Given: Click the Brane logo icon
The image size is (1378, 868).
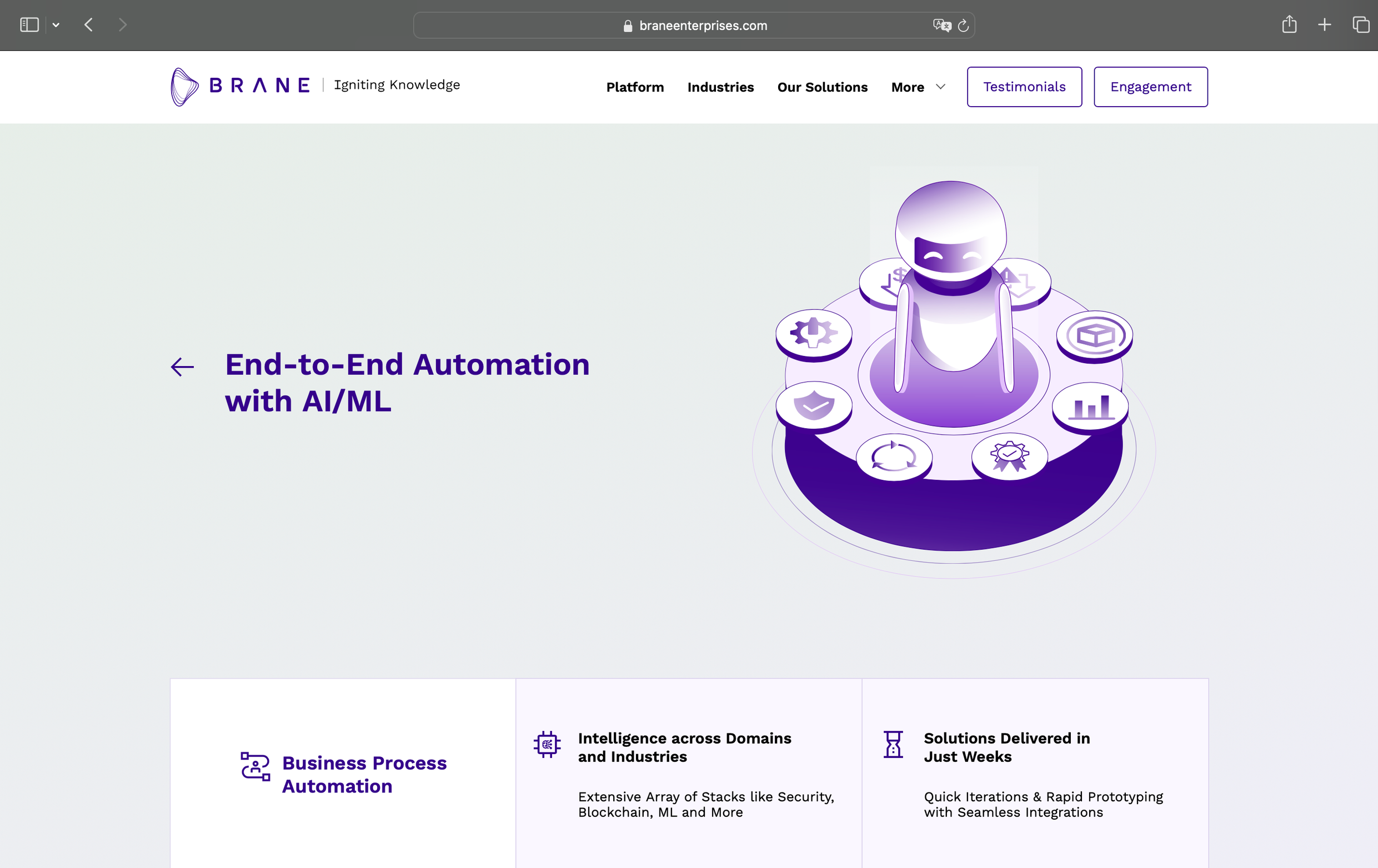Looking at the screenshot, I should pos(184,87).
